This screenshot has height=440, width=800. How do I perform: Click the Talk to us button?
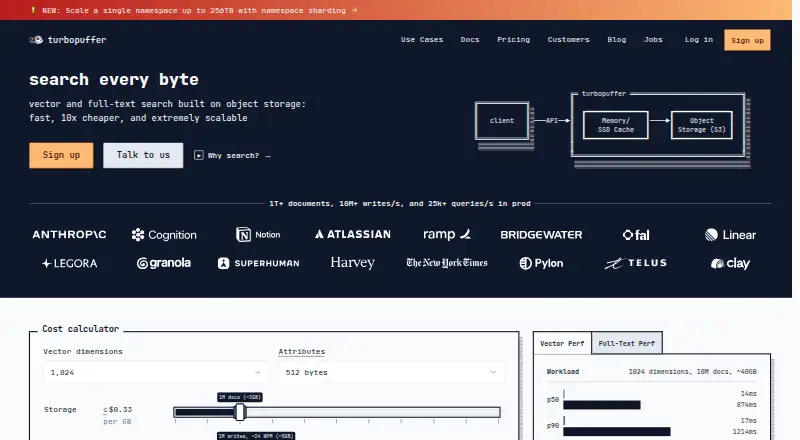(143, 155)
